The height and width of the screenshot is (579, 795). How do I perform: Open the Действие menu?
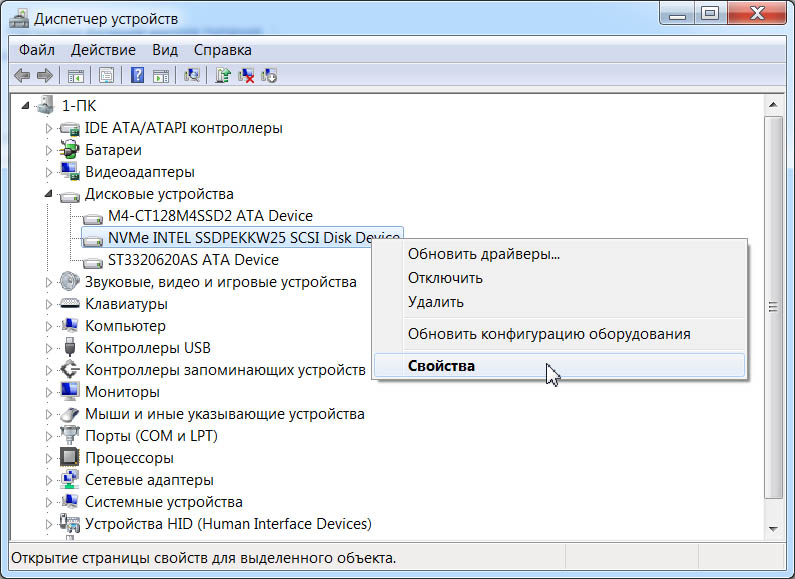pyautogui.click(x=103, y=50)
